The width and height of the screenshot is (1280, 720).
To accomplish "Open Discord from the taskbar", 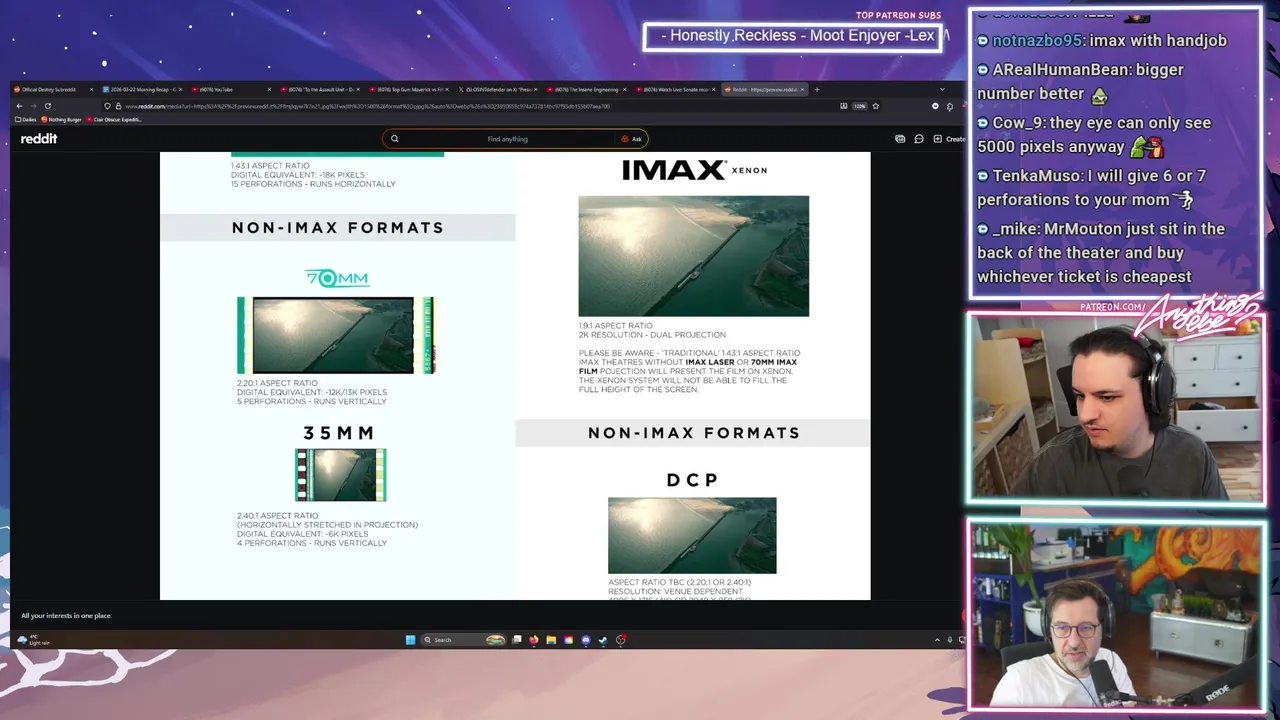I will pos(586,640).
